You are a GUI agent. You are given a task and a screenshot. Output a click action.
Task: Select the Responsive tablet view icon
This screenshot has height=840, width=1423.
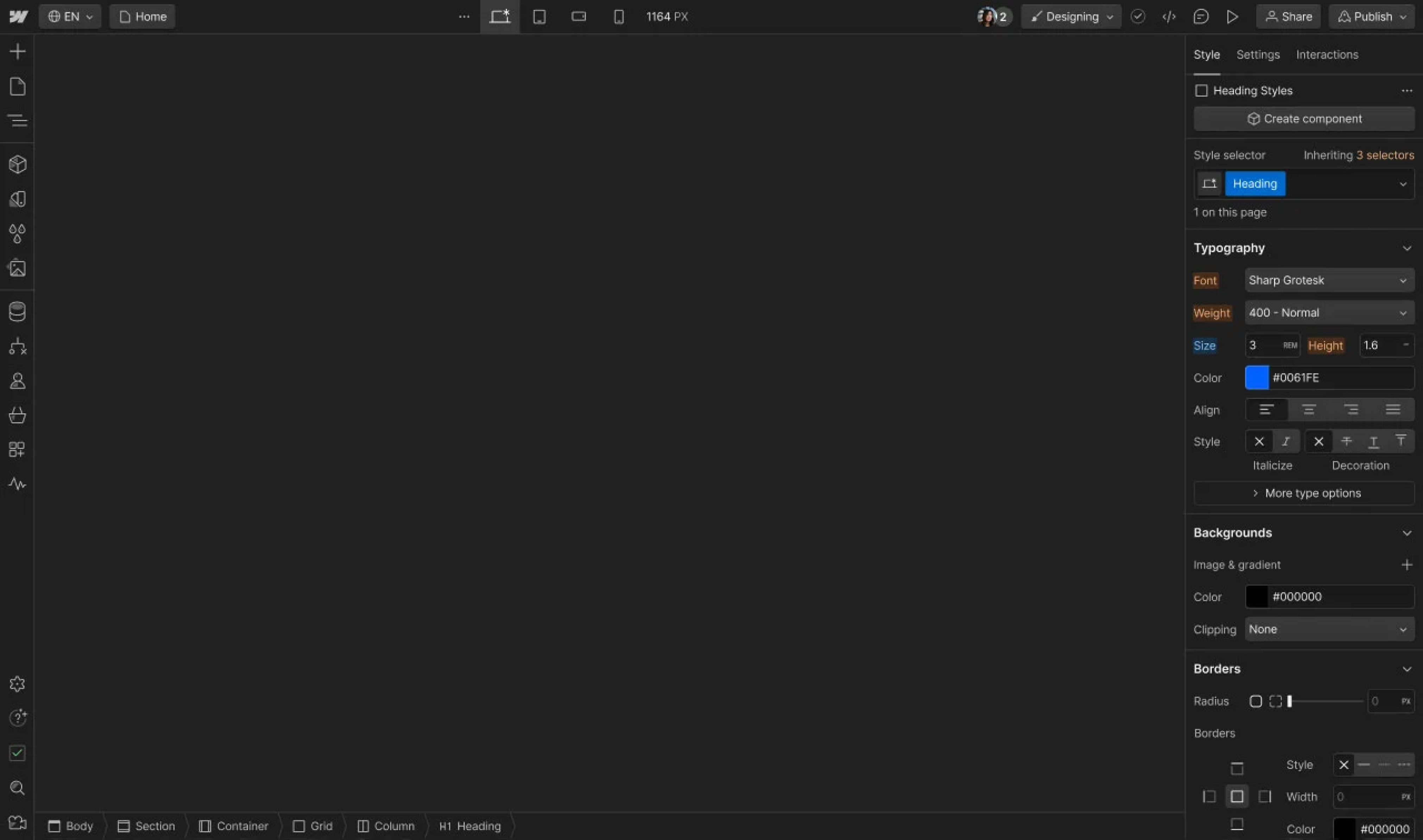tap(539, 16)
